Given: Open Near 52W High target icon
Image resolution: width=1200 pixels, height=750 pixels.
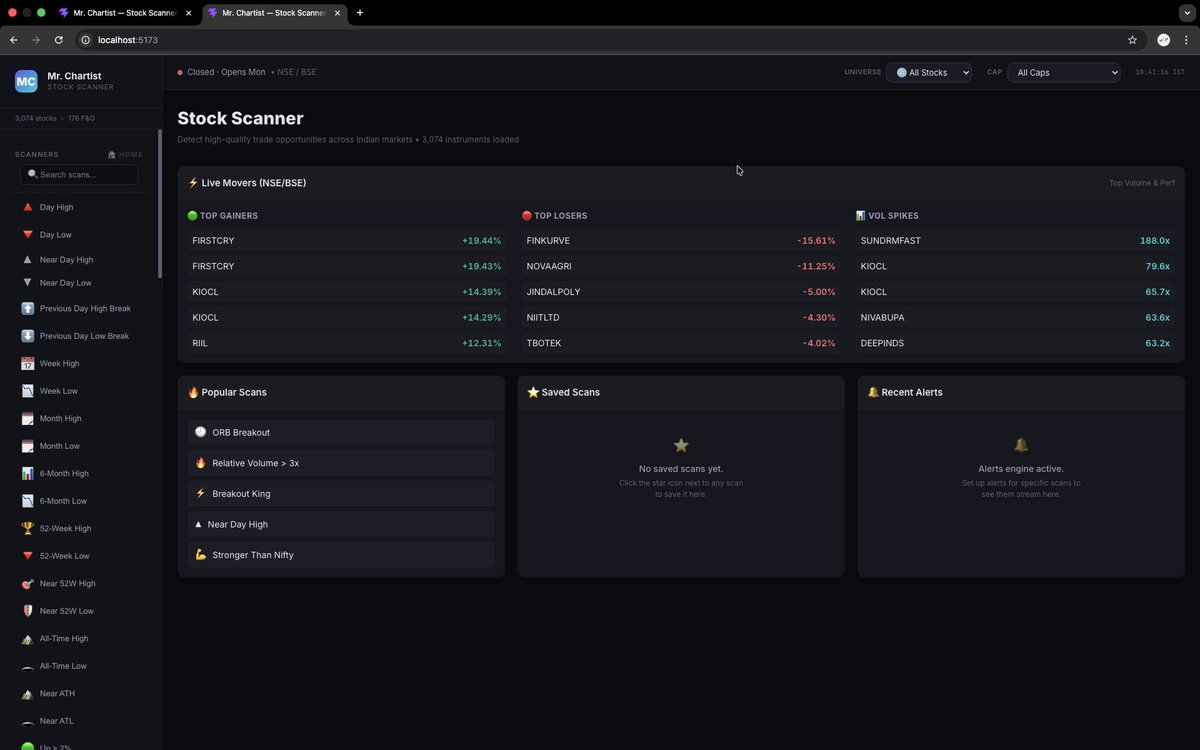Looking at the screenshot, I should (28, 583).
